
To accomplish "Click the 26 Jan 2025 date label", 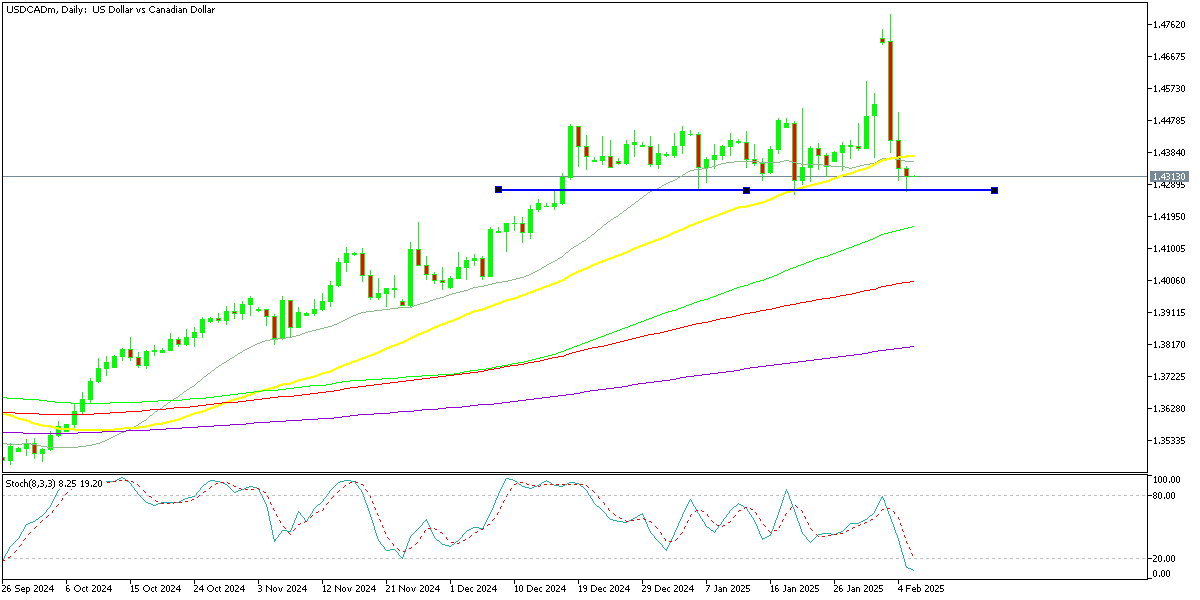I will (860, 589).
